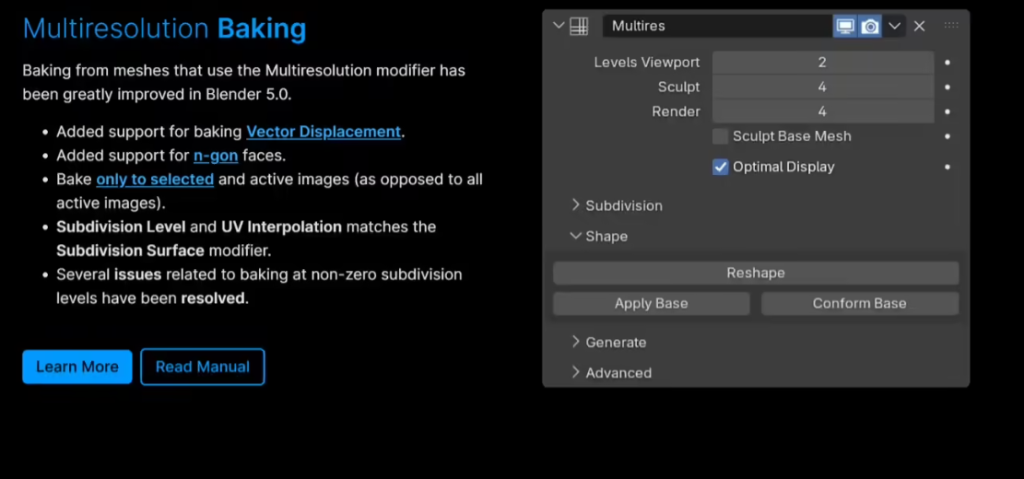1024x479 pixels.
Task: Click the bold text 'Subdivision Level'
Action: [121, 227]
